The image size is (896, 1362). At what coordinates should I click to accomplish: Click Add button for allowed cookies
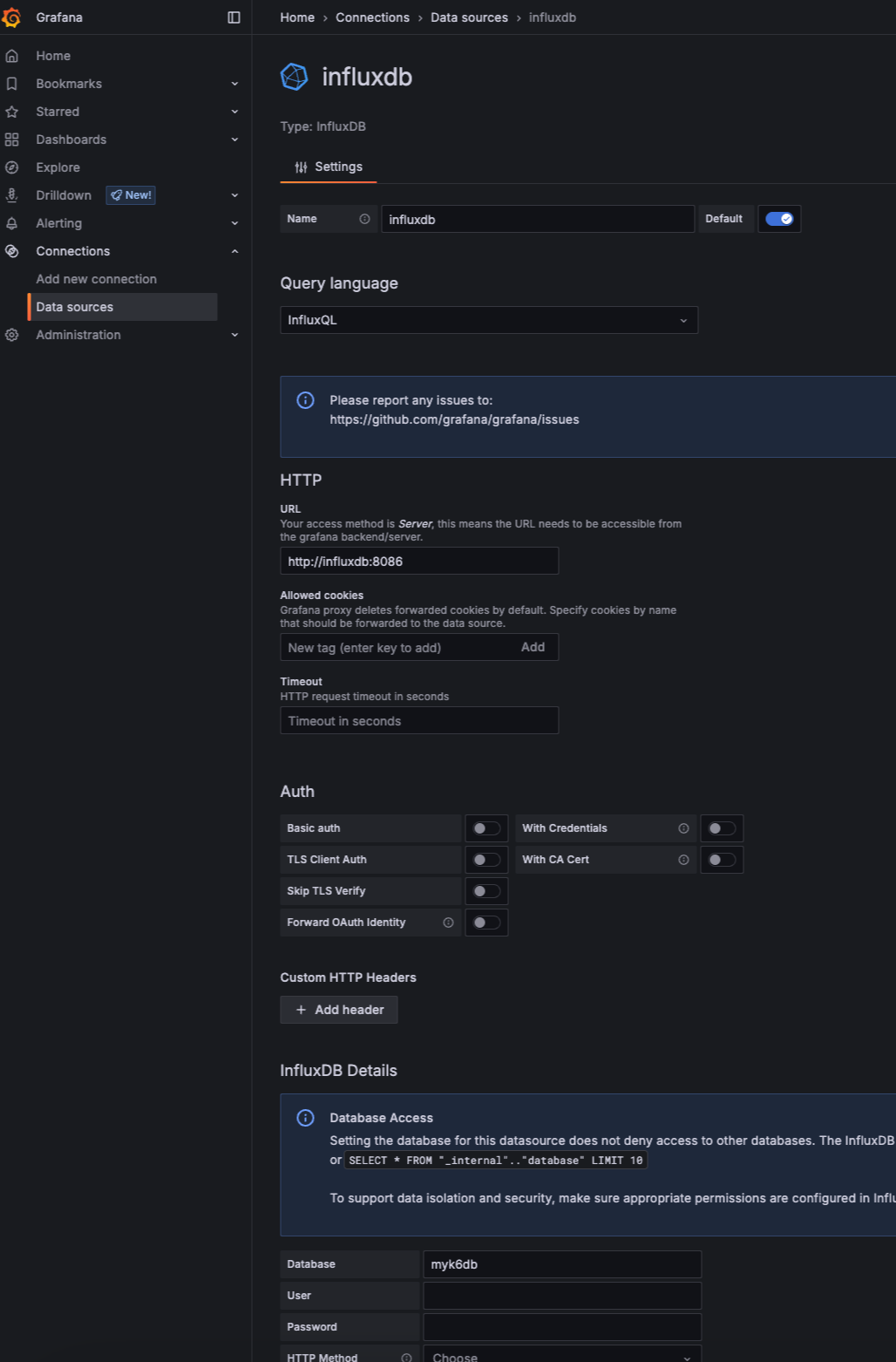533,647
